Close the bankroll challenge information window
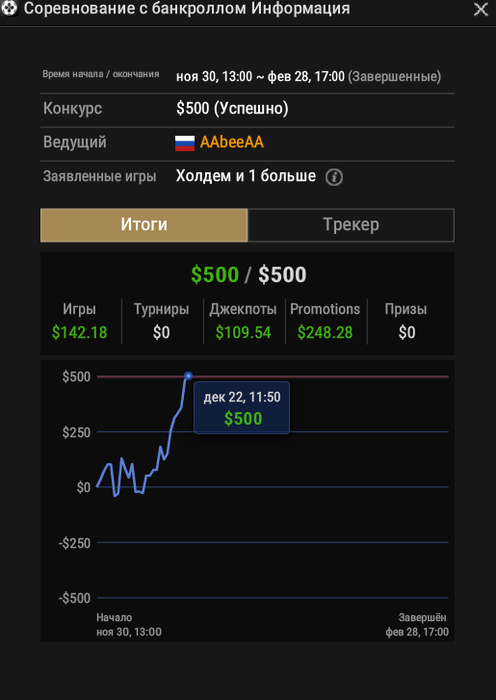The width and height of the screenshot is (496, 700). (x=481, y=9)
